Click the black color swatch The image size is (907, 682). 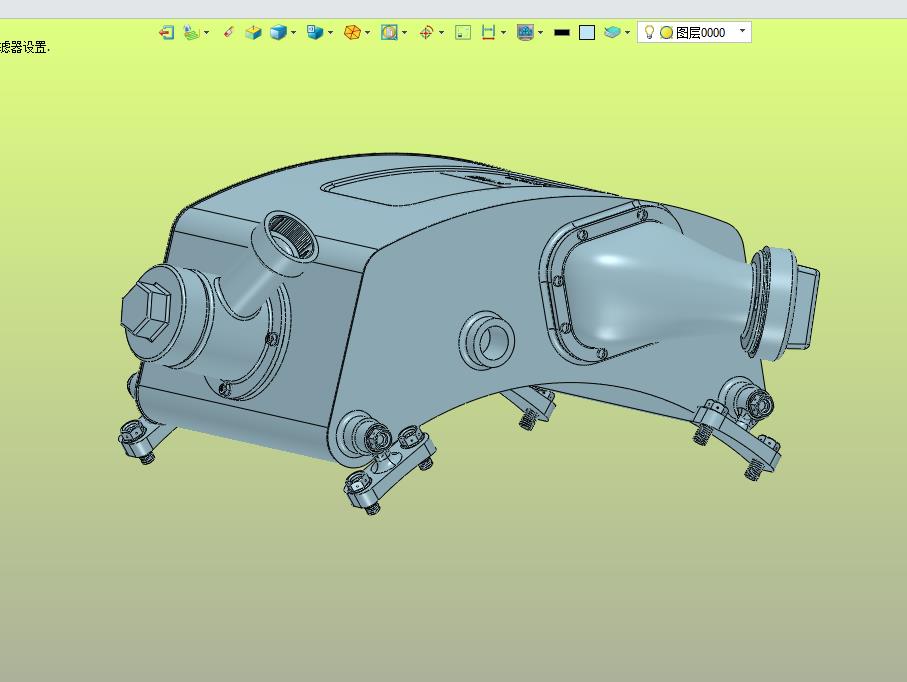pos(562,32)
